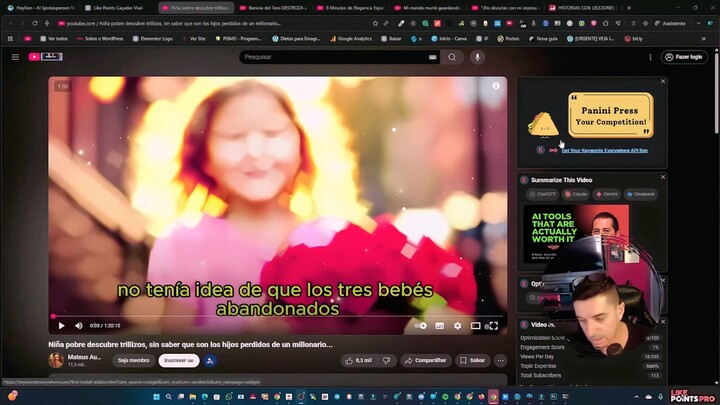
Task: Switch to the Mi marido murió guardando tab
Action: pyautogui.click(x=428, y=8)
